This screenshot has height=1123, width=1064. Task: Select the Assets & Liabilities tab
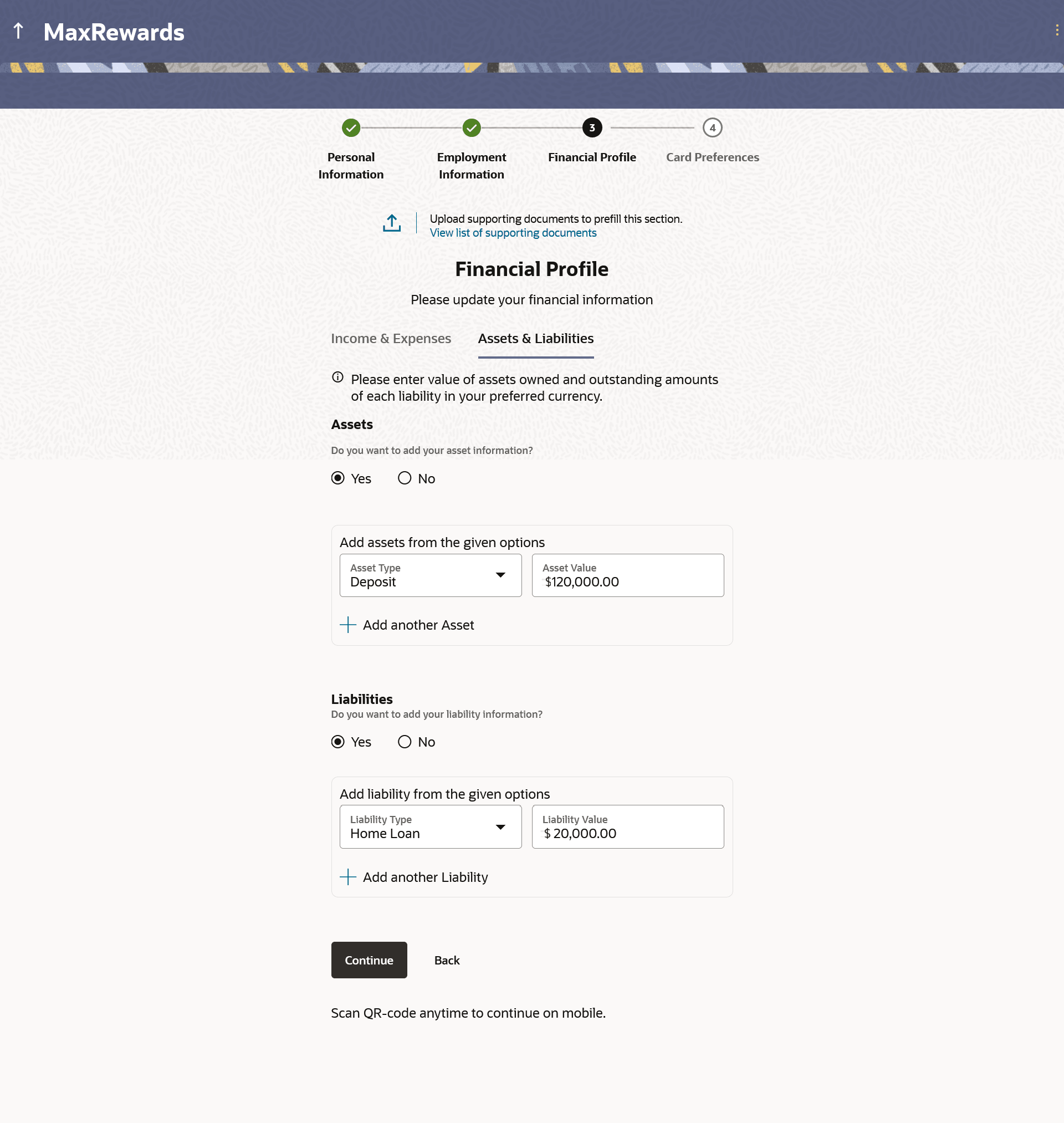pyautogui.click(x=535, y=339)
